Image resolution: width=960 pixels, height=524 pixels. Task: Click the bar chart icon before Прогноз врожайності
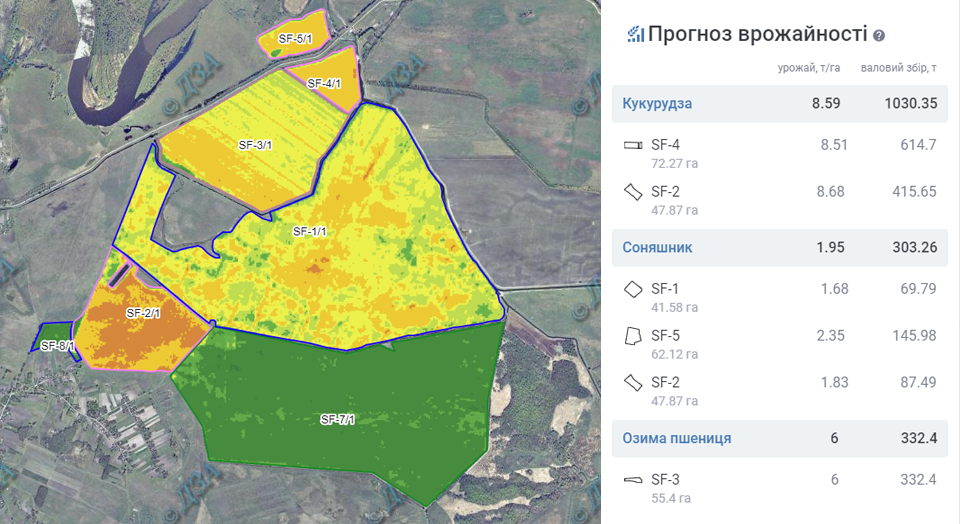coord(635,34)
